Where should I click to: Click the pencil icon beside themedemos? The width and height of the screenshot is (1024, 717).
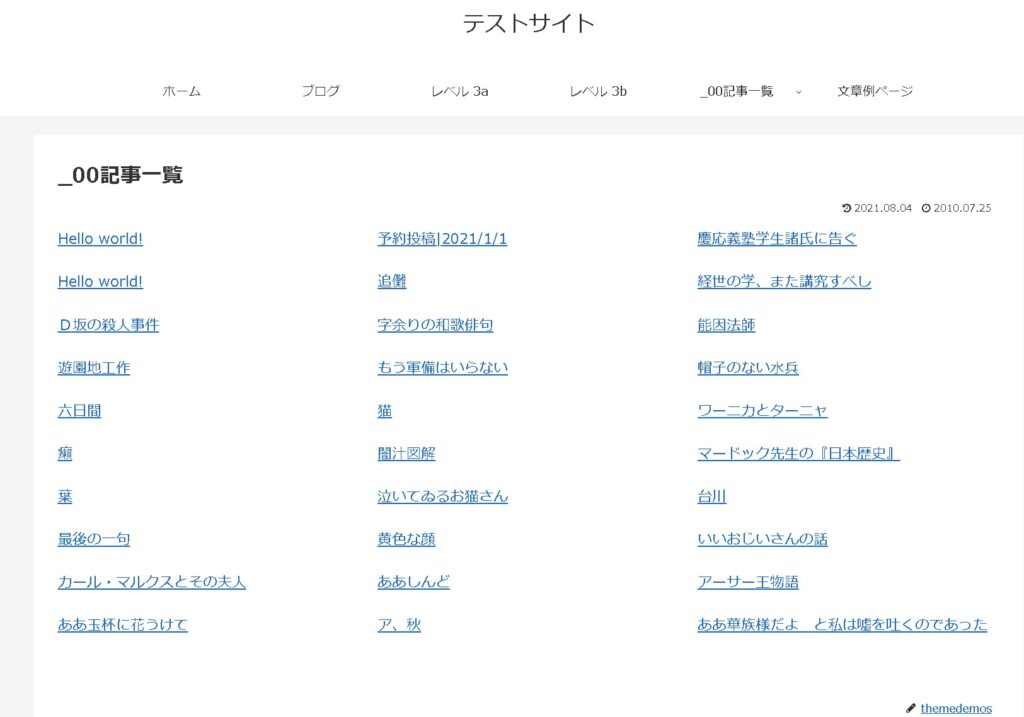click(x=910, y=708)
